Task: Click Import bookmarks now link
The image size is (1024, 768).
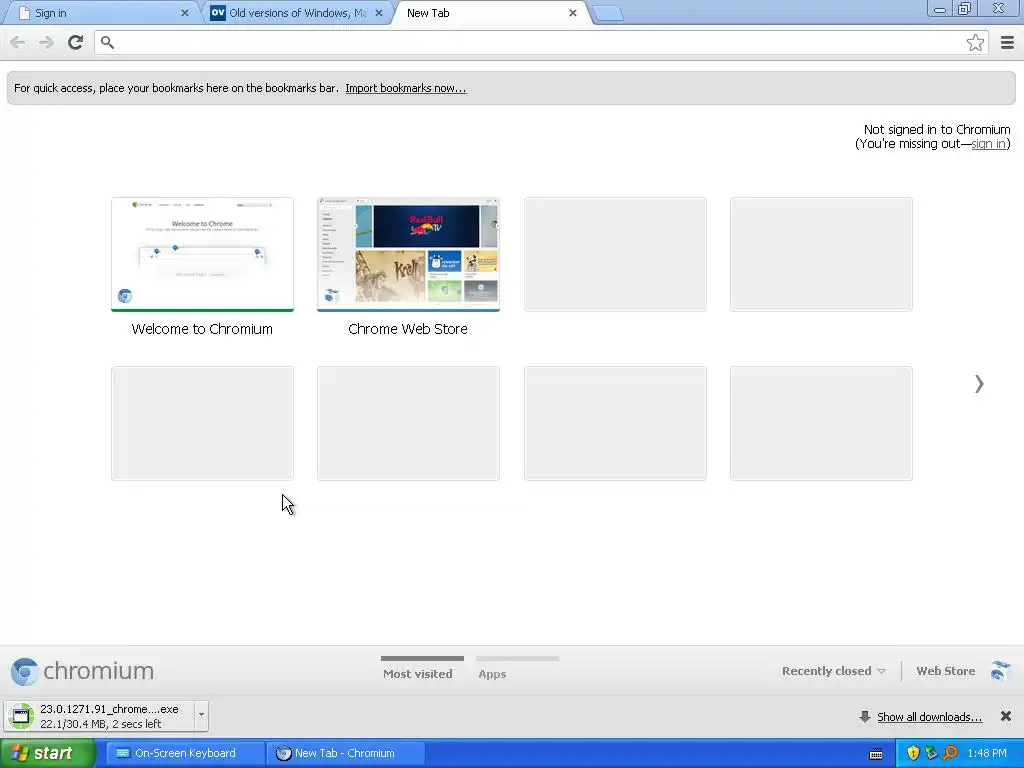Action: point(406,88)
